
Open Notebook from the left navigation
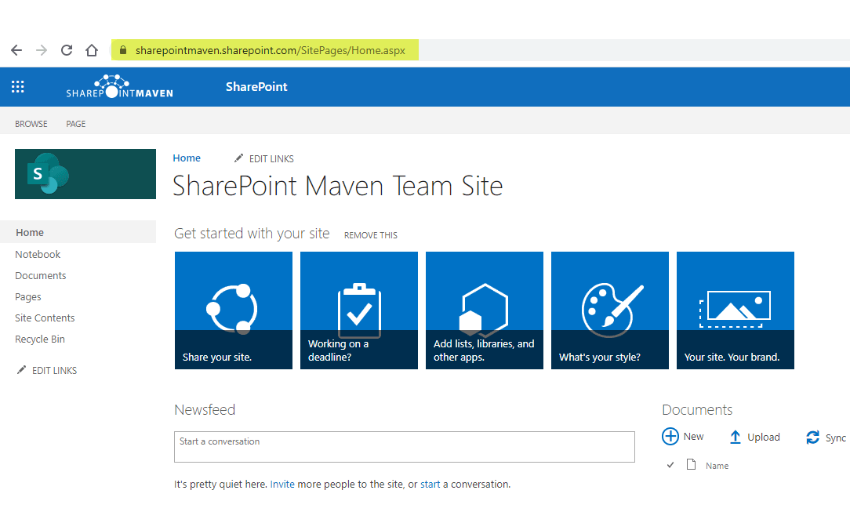click(x=37, y=254)
